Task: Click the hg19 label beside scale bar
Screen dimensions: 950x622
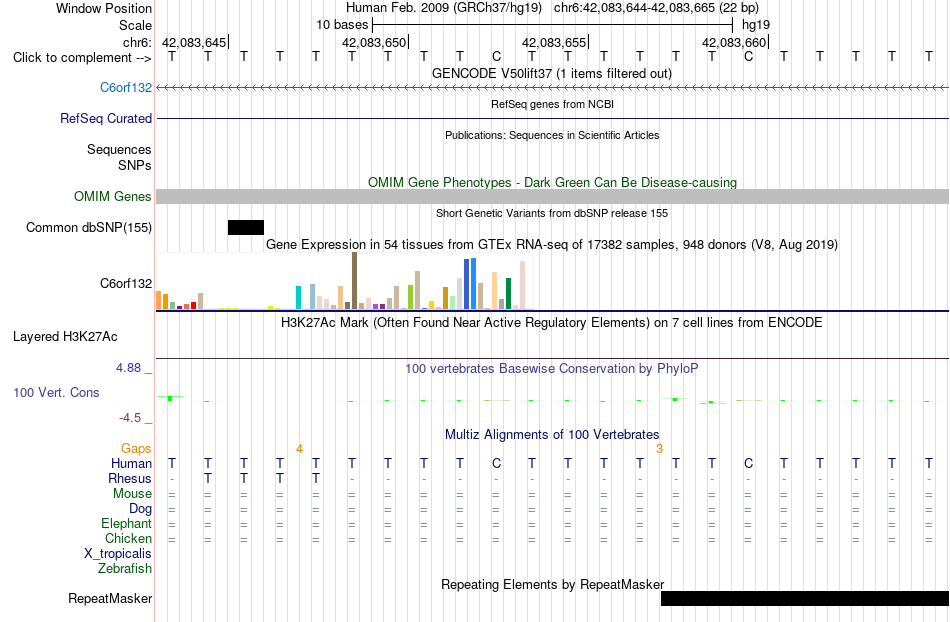Action: [756, 25]
